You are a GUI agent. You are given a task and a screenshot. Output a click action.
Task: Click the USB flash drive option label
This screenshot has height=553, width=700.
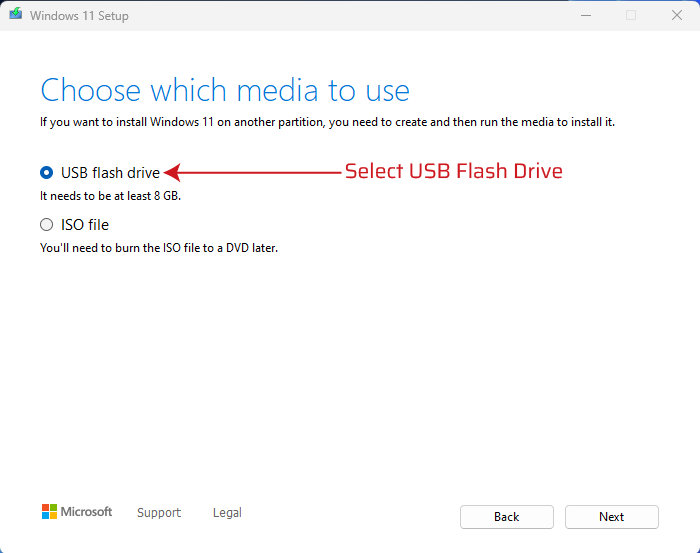[110, 173]
